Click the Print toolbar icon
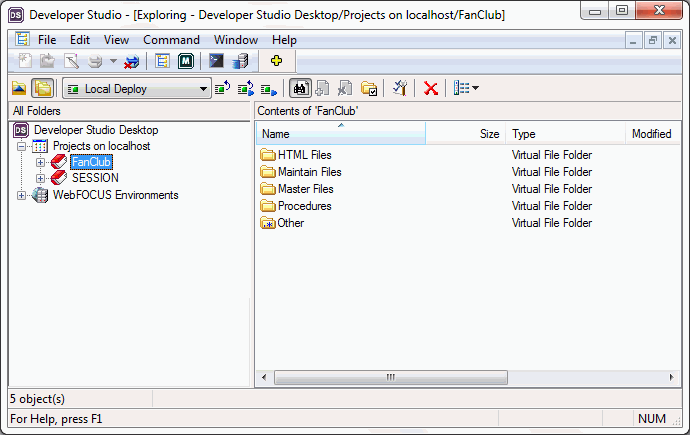The width and height of the screenshot is (690, 435). click(x=95, y=61)
